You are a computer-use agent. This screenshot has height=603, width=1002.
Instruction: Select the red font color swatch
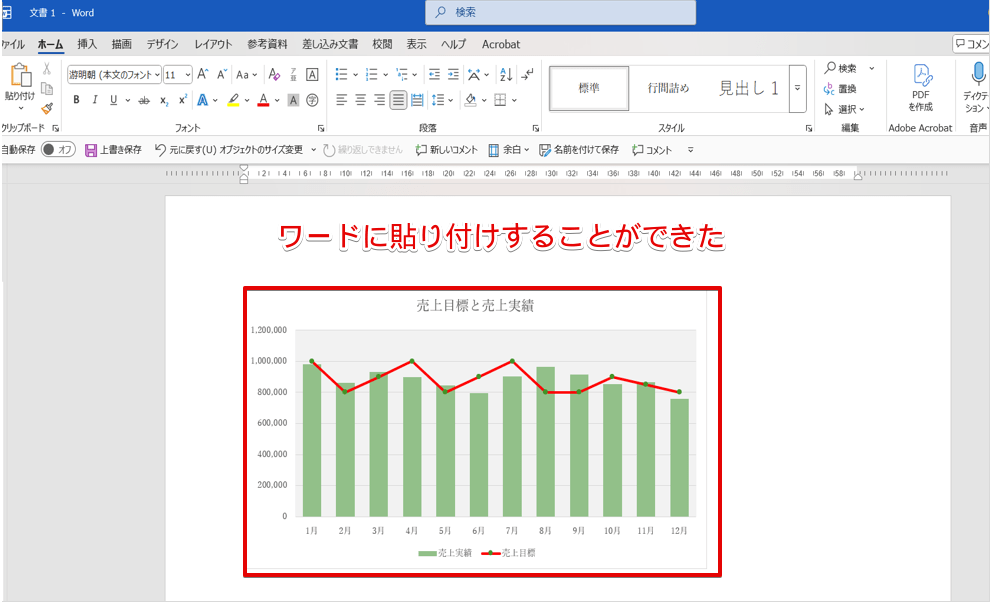coord(263,100)
